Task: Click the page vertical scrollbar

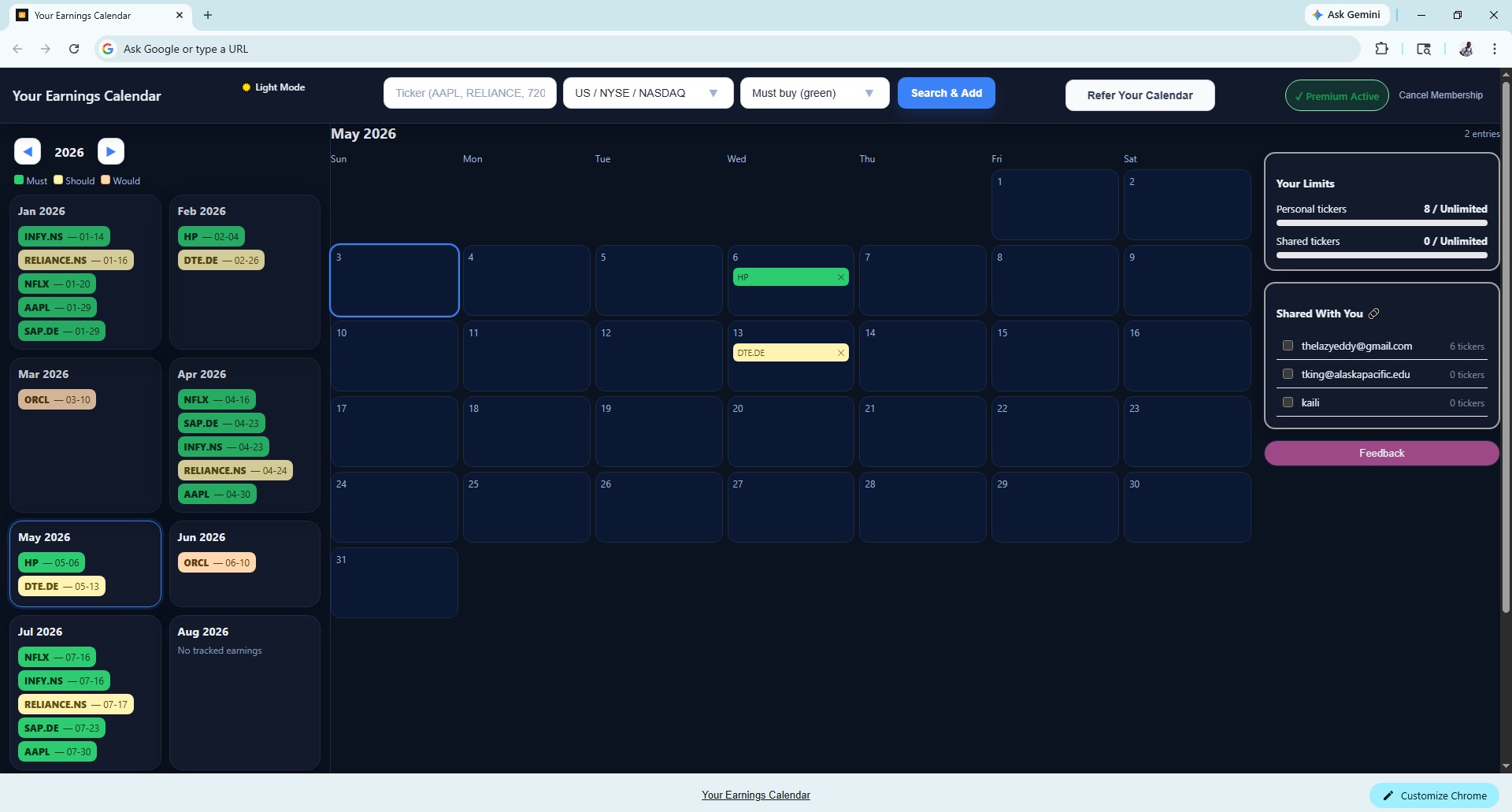Action: (x=1506, y=347)
